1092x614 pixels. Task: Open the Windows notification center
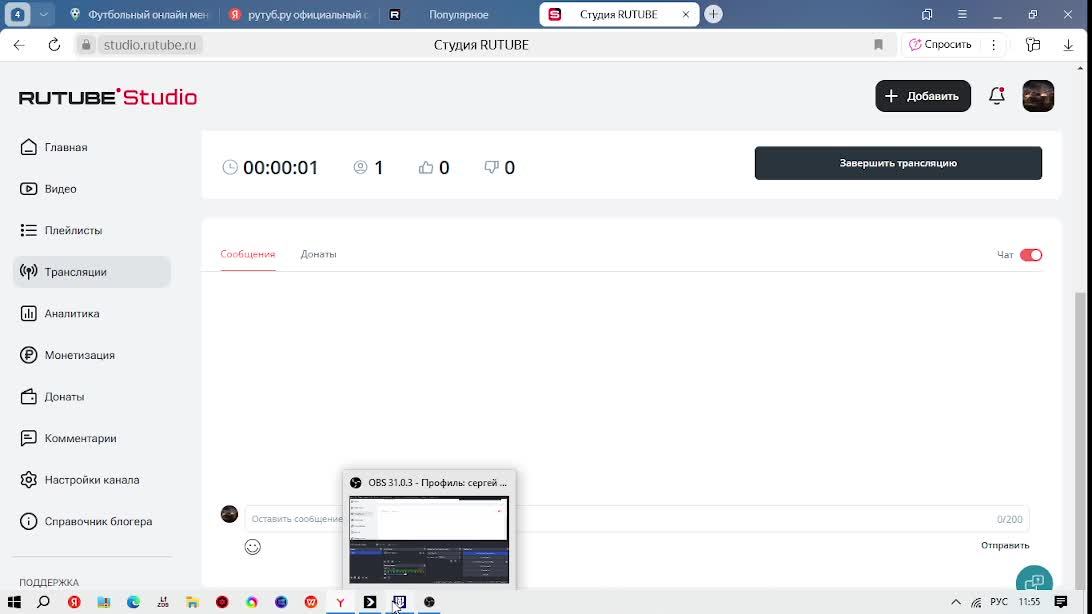pos(1061,602)
